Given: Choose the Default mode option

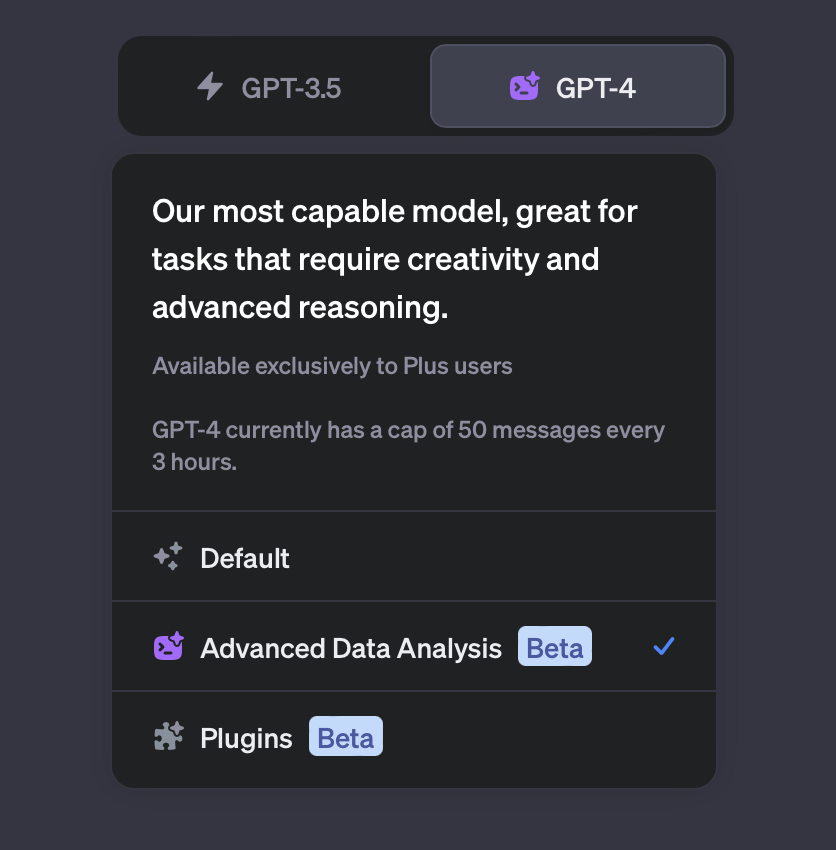Looking at the screenshot, I should [414, 557].
